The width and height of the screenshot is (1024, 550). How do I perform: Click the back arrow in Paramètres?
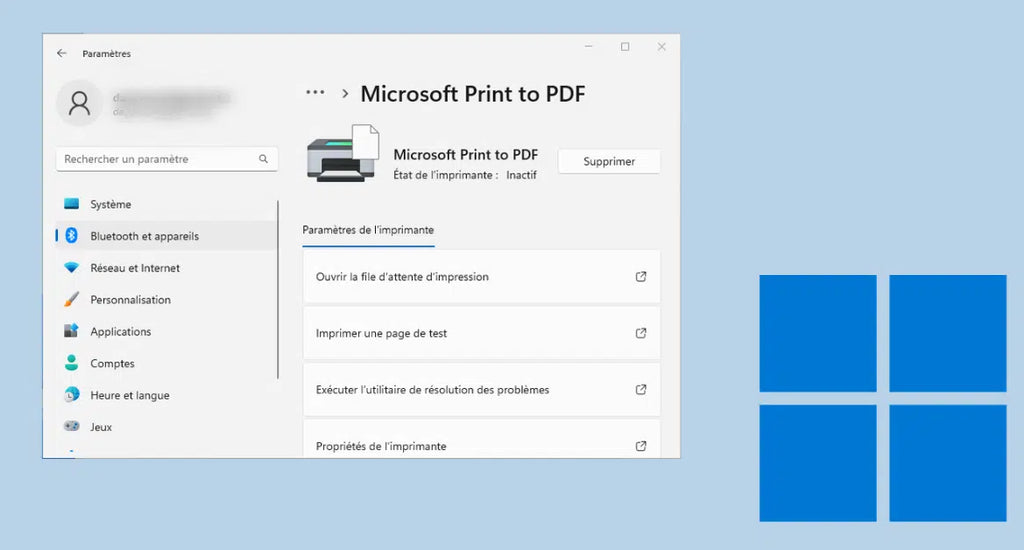[x=62, y=53]
